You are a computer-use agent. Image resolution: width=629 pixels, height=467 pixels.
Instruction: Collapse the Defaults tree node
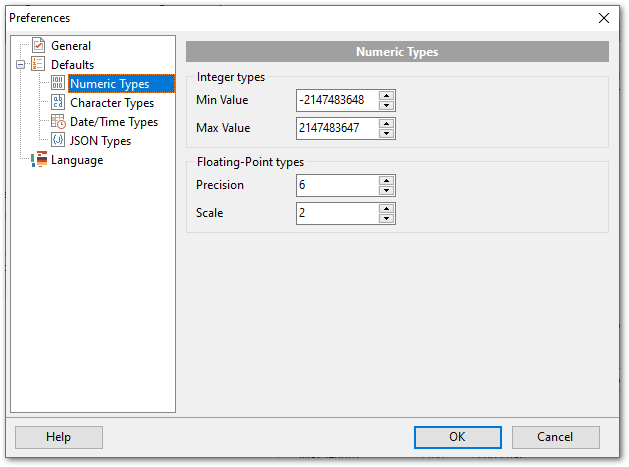(20, 65)
